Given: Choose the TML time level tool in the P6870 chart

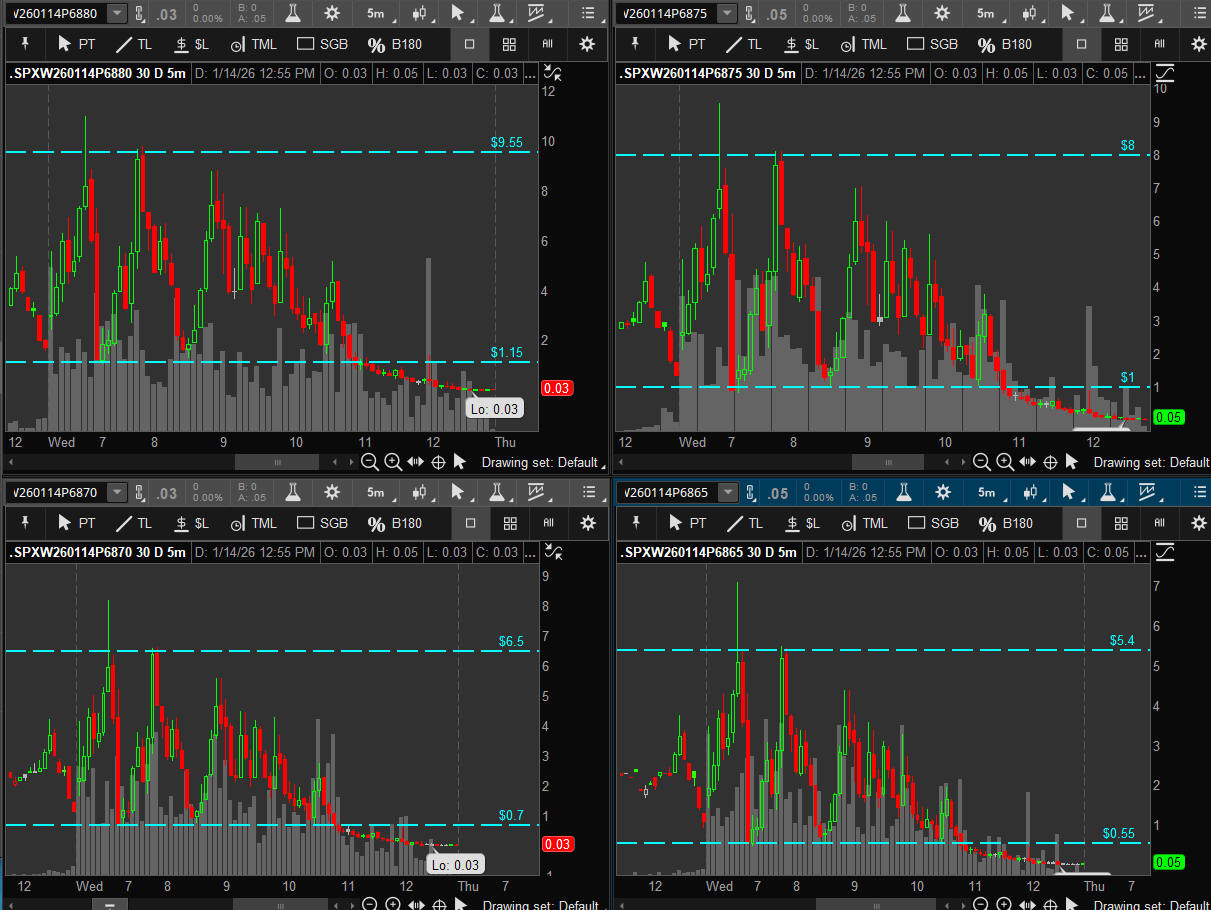Looking at the screenshot, I should click(x=253, y=523).
